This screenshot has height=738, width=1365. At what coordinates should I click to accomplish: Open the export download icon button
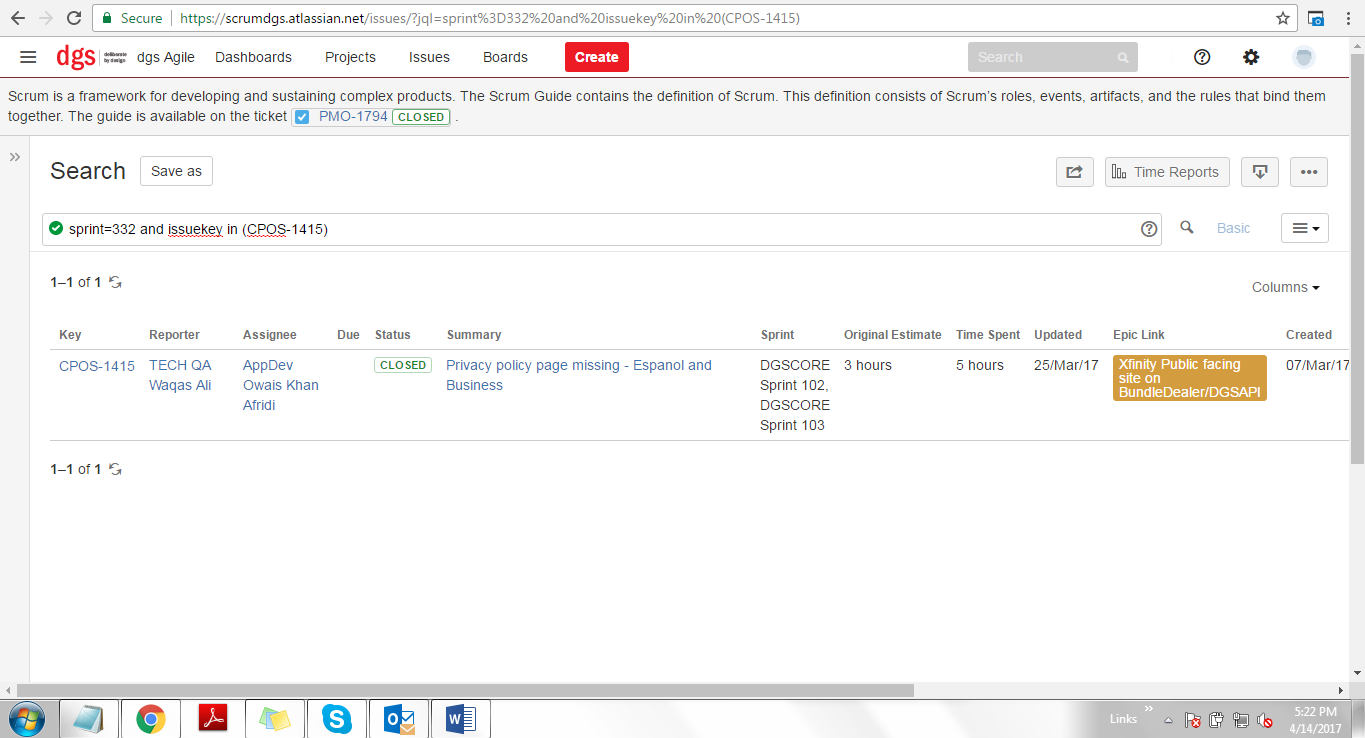pos(1260,172)
